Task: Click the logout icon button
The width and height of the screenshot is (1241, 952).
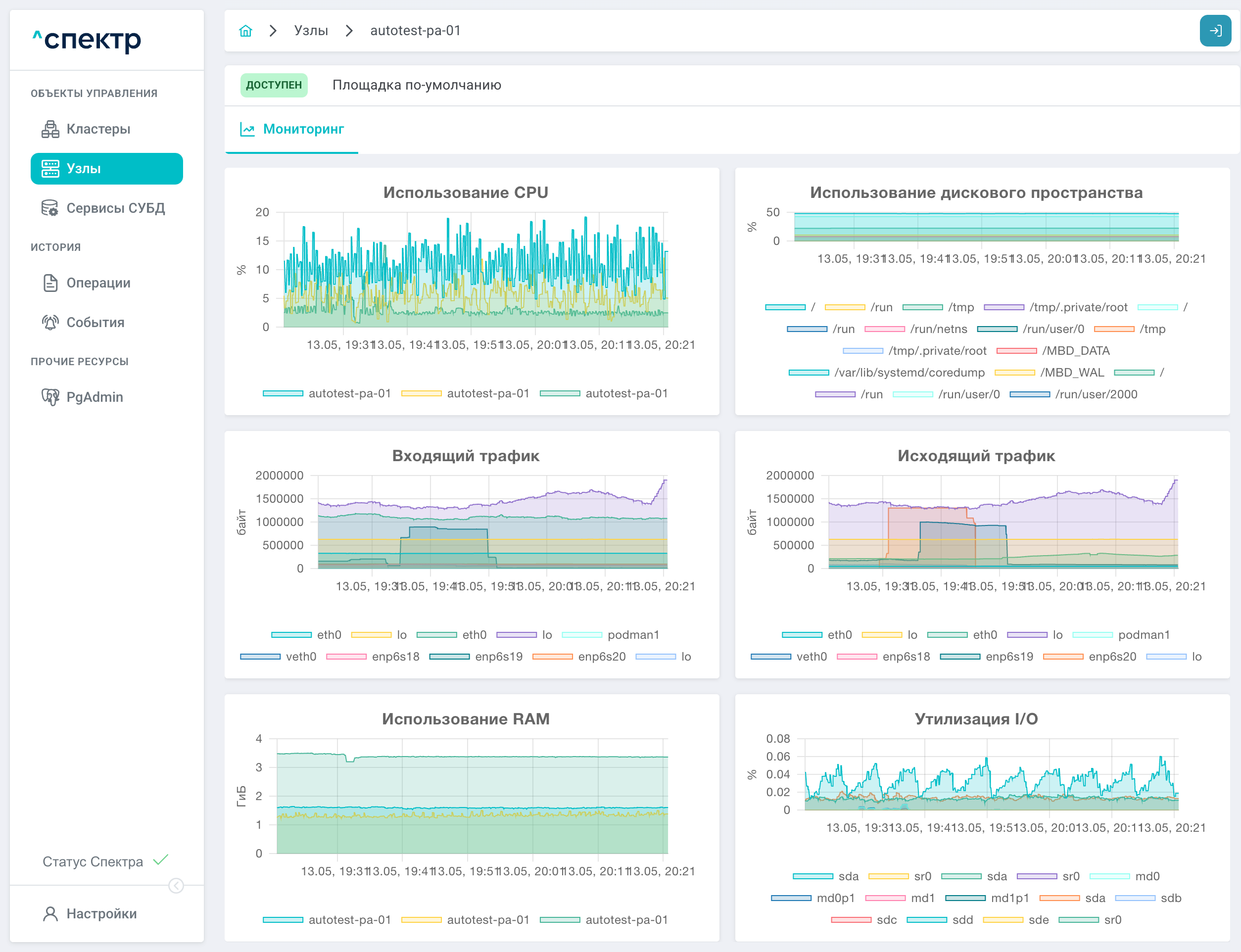Action: click(x=1215, y=31)
